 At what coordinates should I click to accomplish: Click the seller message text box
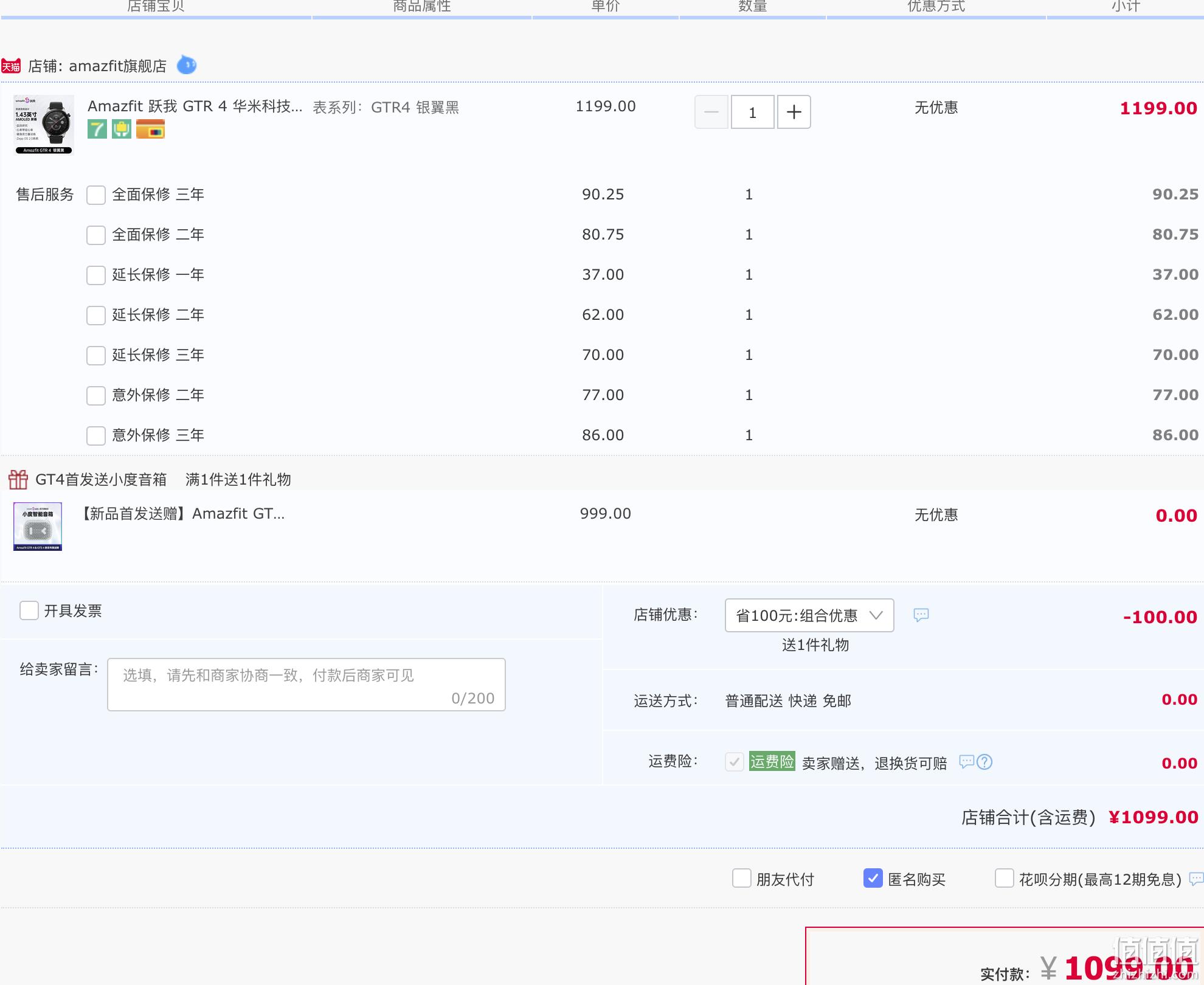(x=306, y=685)
